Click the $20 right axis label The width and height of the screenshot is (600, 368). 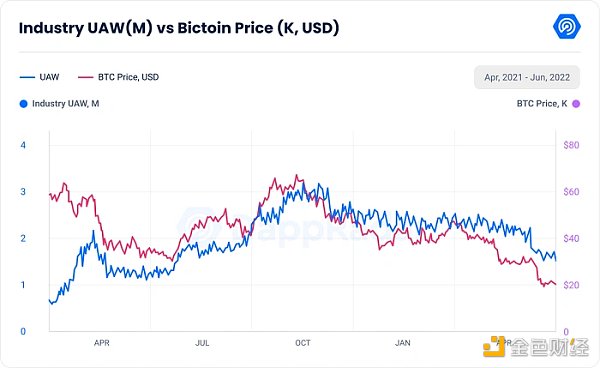571,285
